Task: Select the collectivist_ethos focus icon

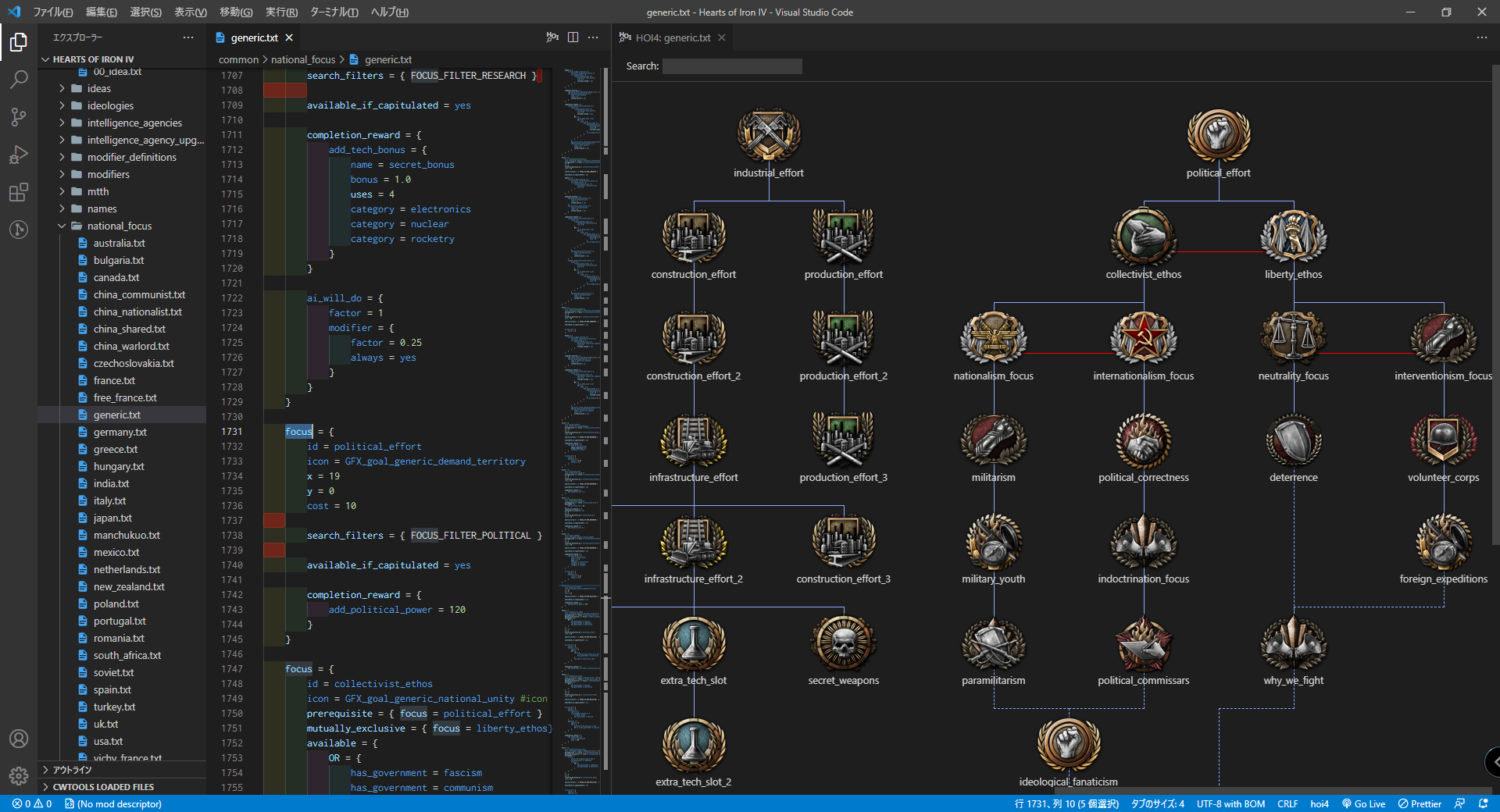Action: (1144, 237)
